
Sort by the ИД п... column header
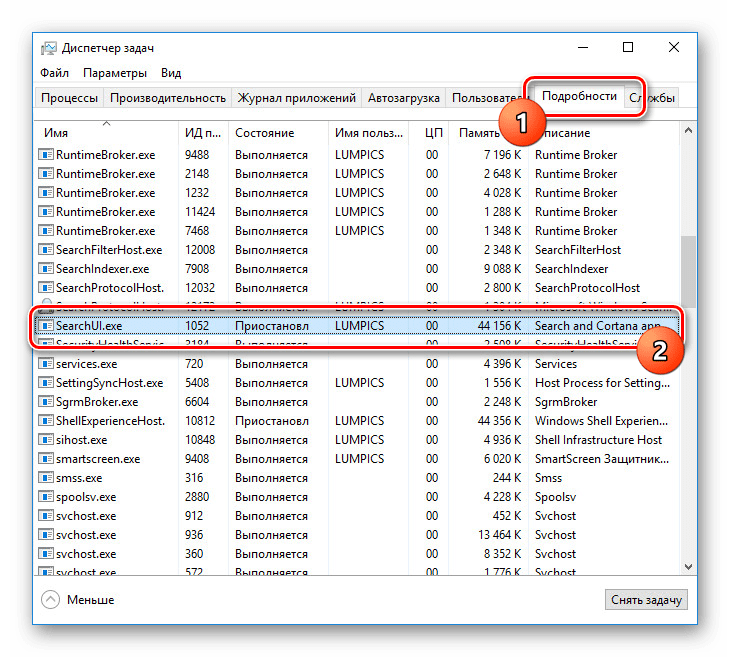click(x=203, y=133)
